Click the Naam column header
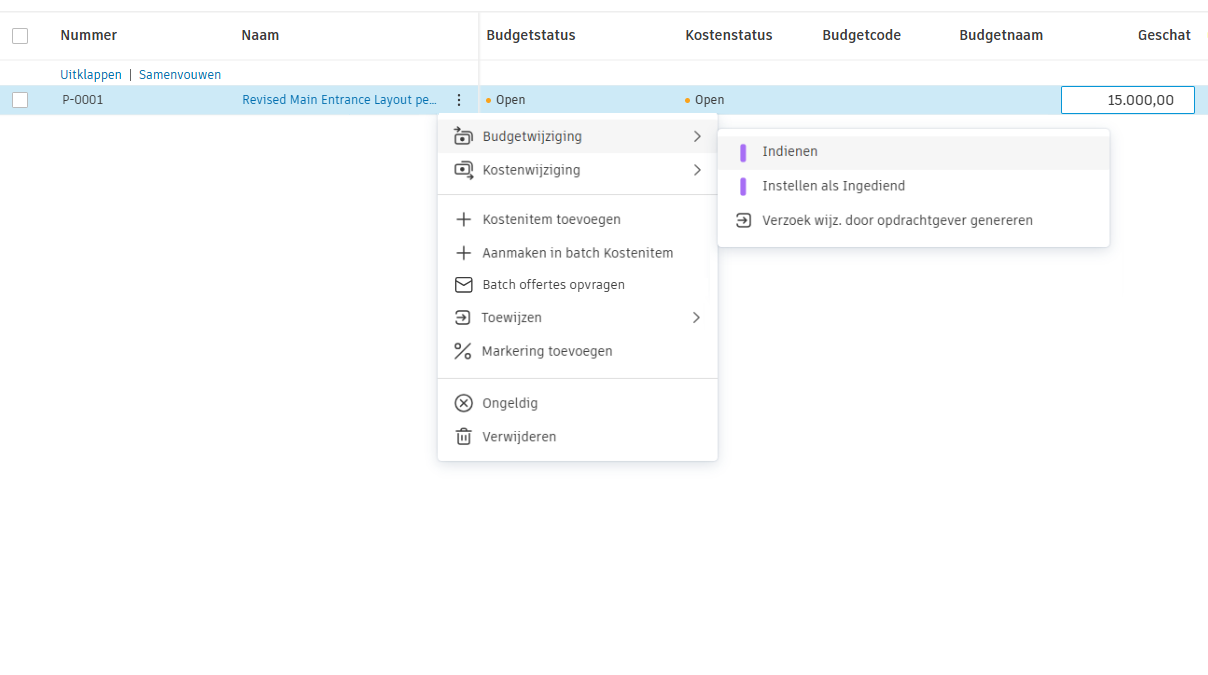The image size is (1208, 675). pyautogui.click(x=260, y=35)
